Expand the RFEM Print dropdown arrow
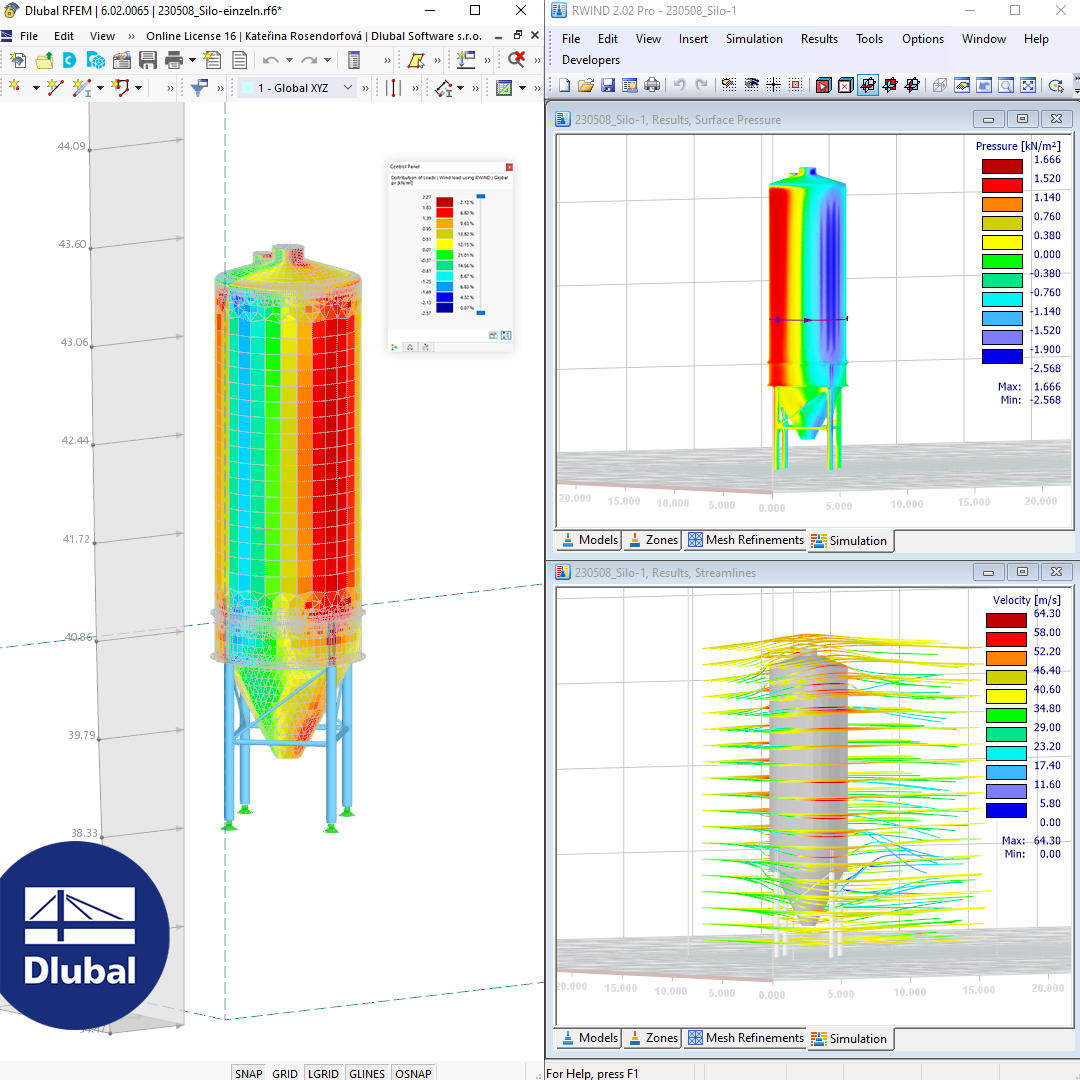This screenshot has width=1080, height=1080. (x=192, y=61)
